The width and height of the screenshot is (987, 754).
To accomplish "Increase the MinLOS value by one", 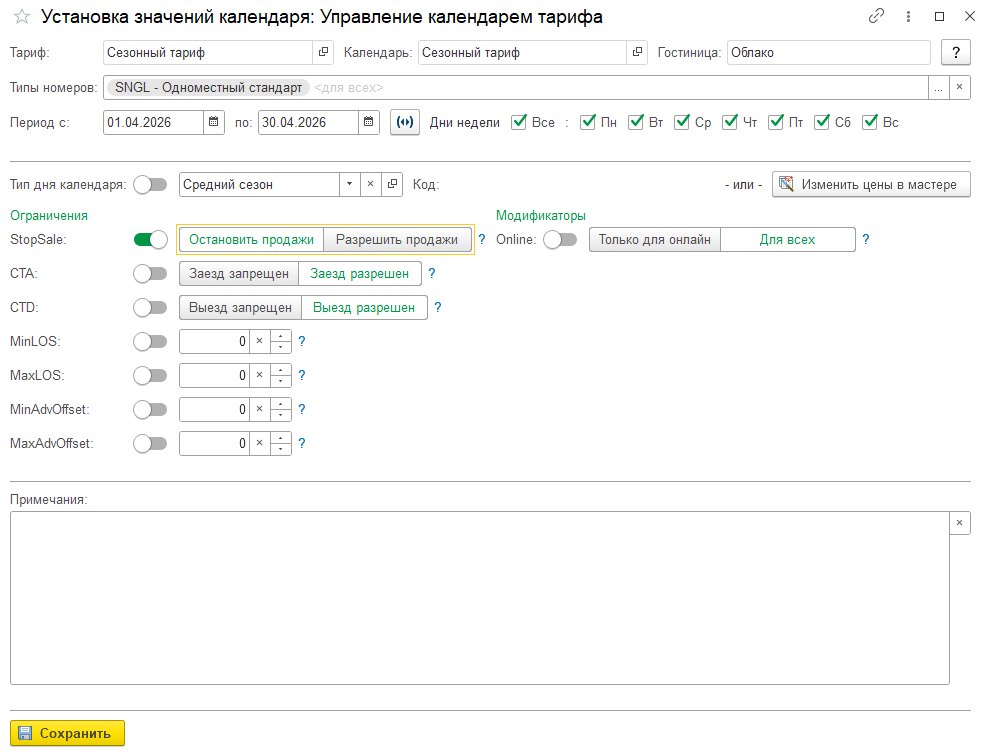I will pyautogui.click(x=281, y=336).
